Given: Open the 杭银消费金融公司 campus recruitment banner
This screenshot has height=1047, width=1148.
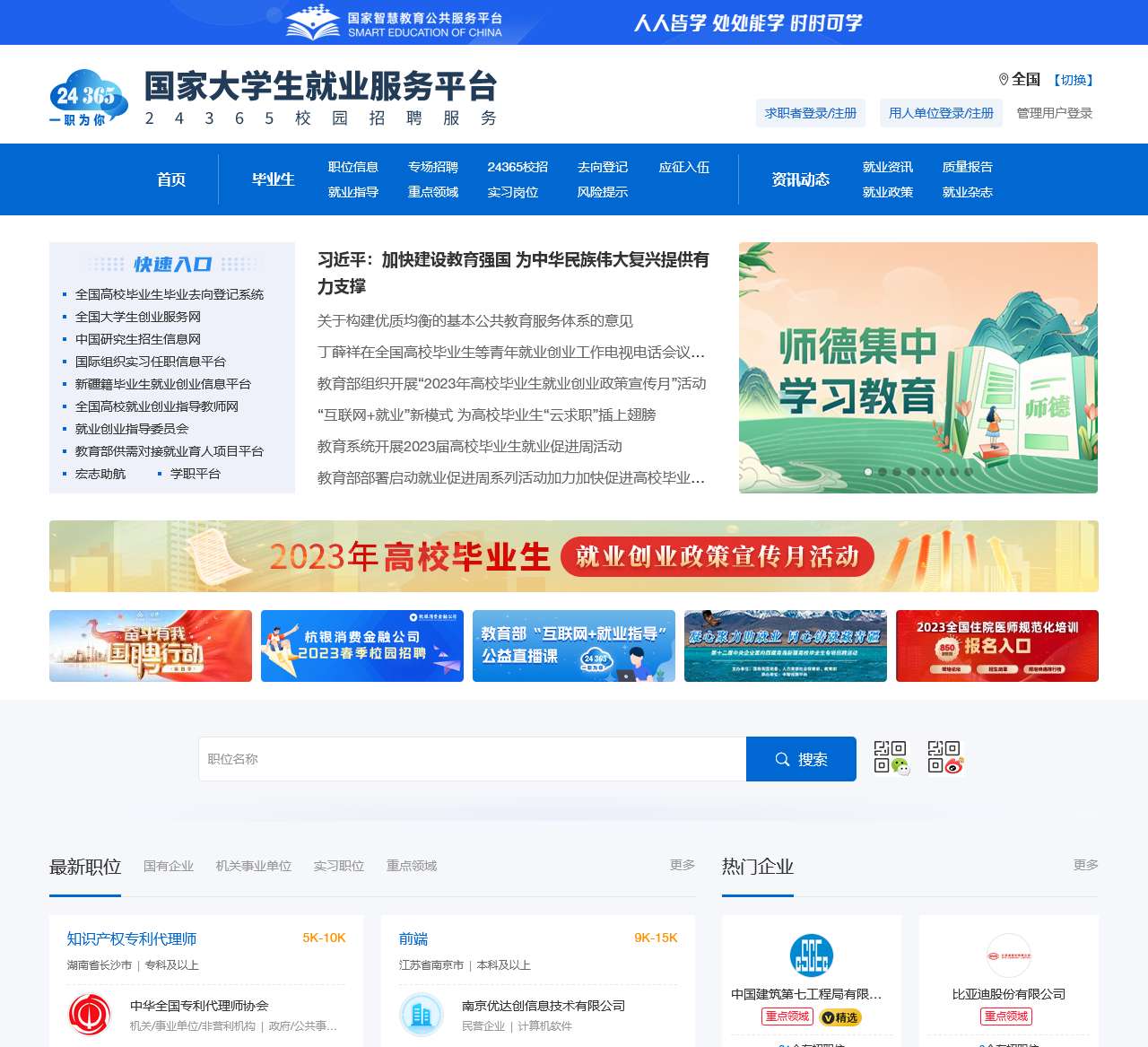Looking at the screenshot, I should click(x=362, y=646).
